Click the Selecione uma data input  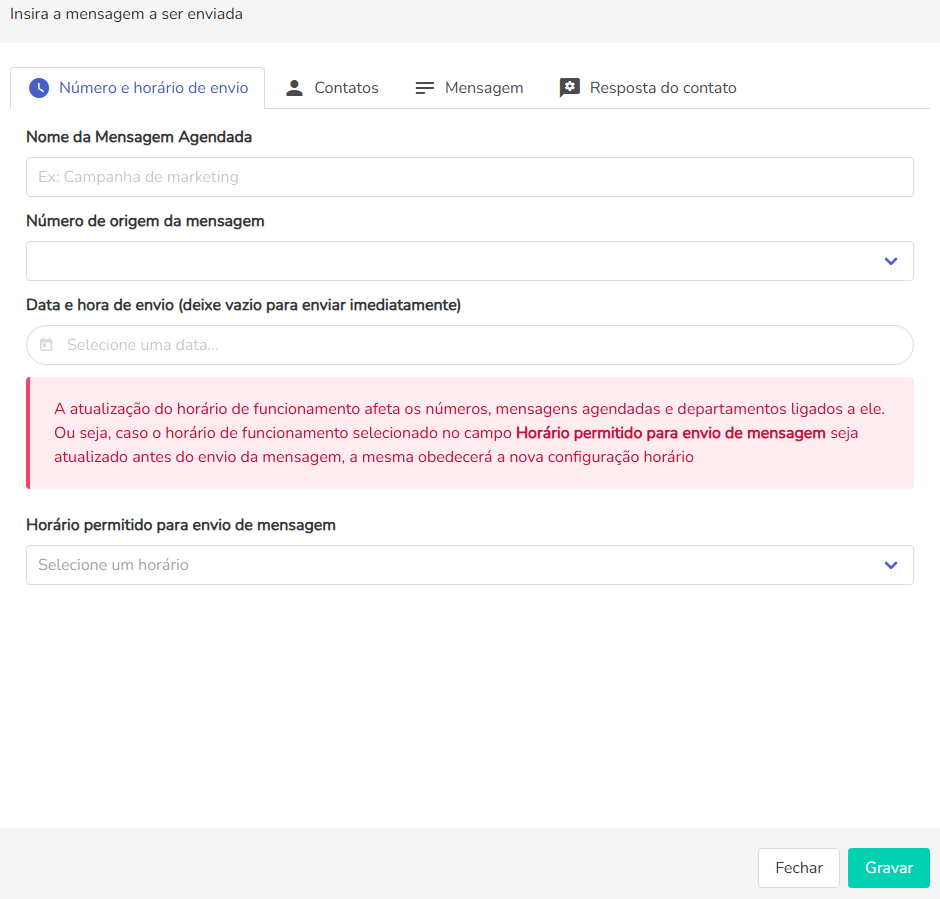[480, 345]
